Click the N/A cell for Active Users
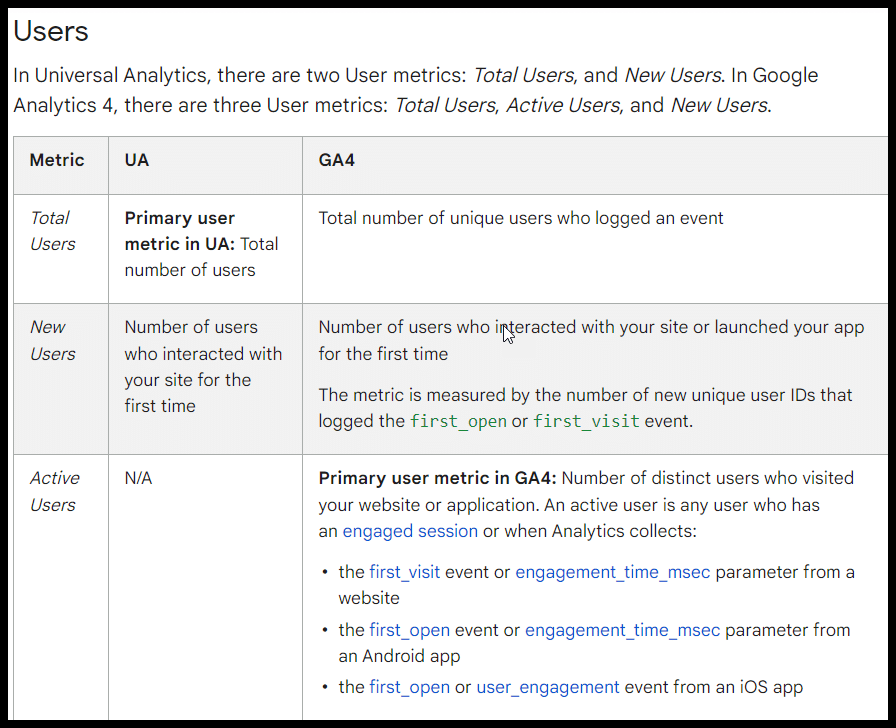 [x=138, y=478]
